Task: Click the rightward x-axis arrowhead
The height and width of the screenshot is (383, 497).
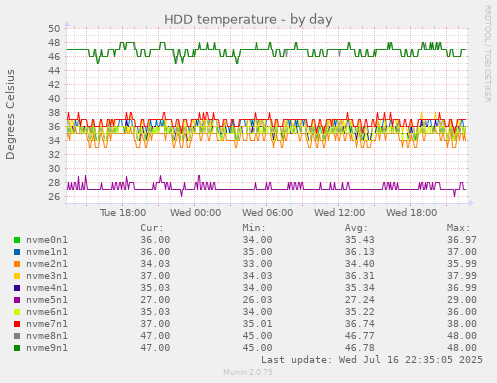Action: pyautogui.click(x=471, y=203)
